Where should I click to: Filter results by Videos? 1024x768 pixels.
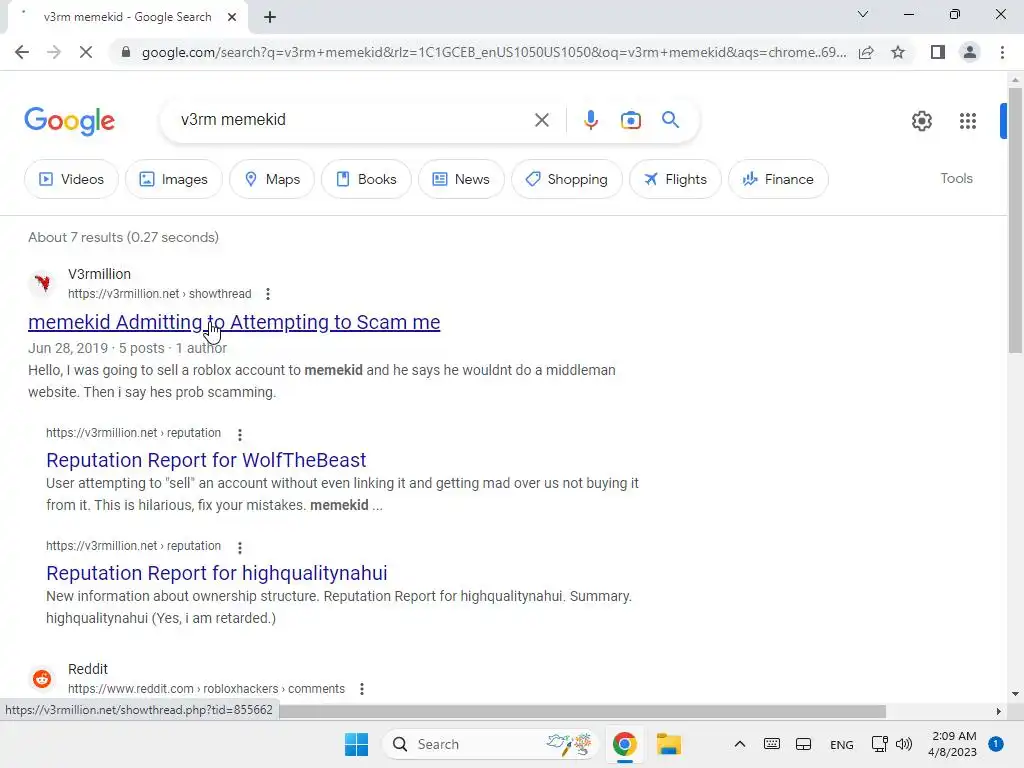click(71, 179)
